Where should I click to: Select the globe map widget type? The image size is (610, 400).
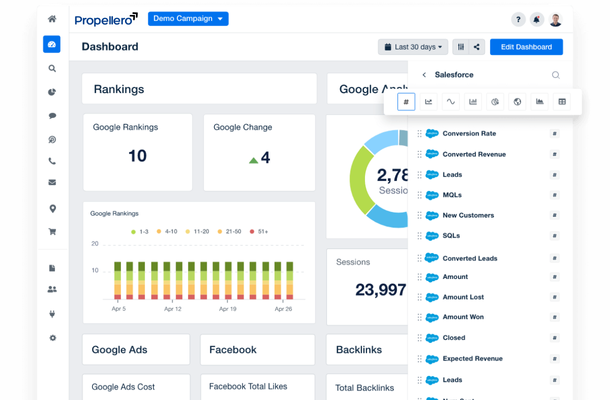(x=517, y=102)
